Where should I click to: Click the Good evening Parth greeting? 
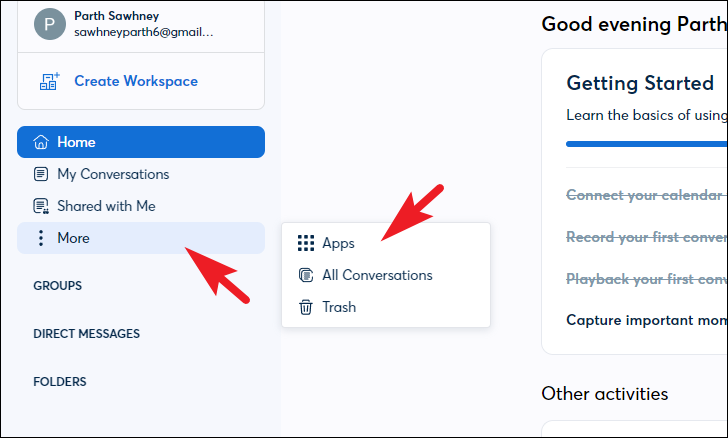coord(634,24)
